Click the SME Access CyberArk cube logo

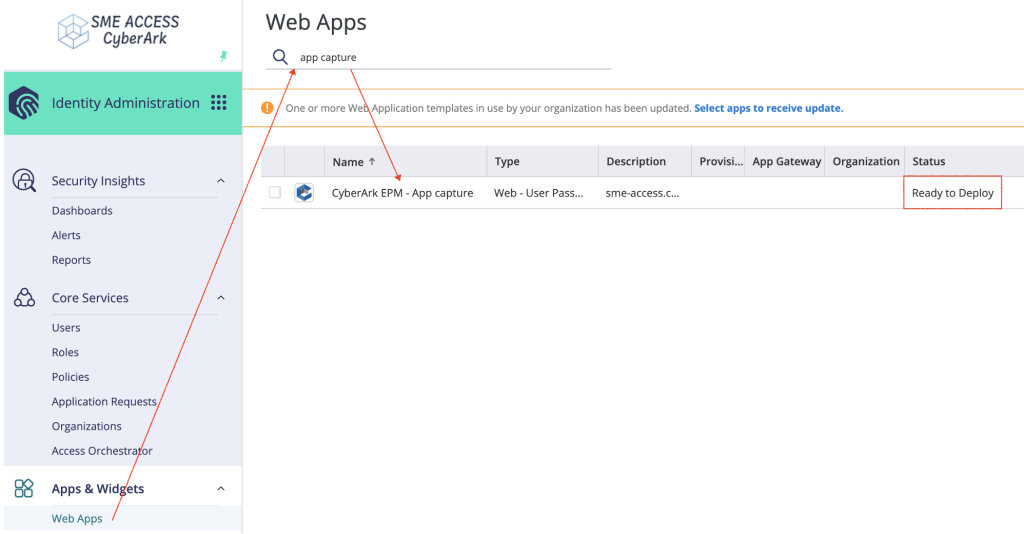[x=72, y=31]
